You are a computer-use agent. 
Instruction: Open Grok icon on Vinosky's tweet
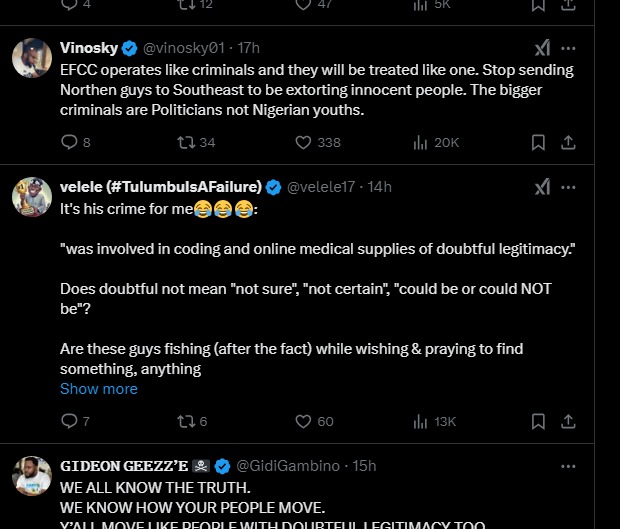[x=541, y=48]
